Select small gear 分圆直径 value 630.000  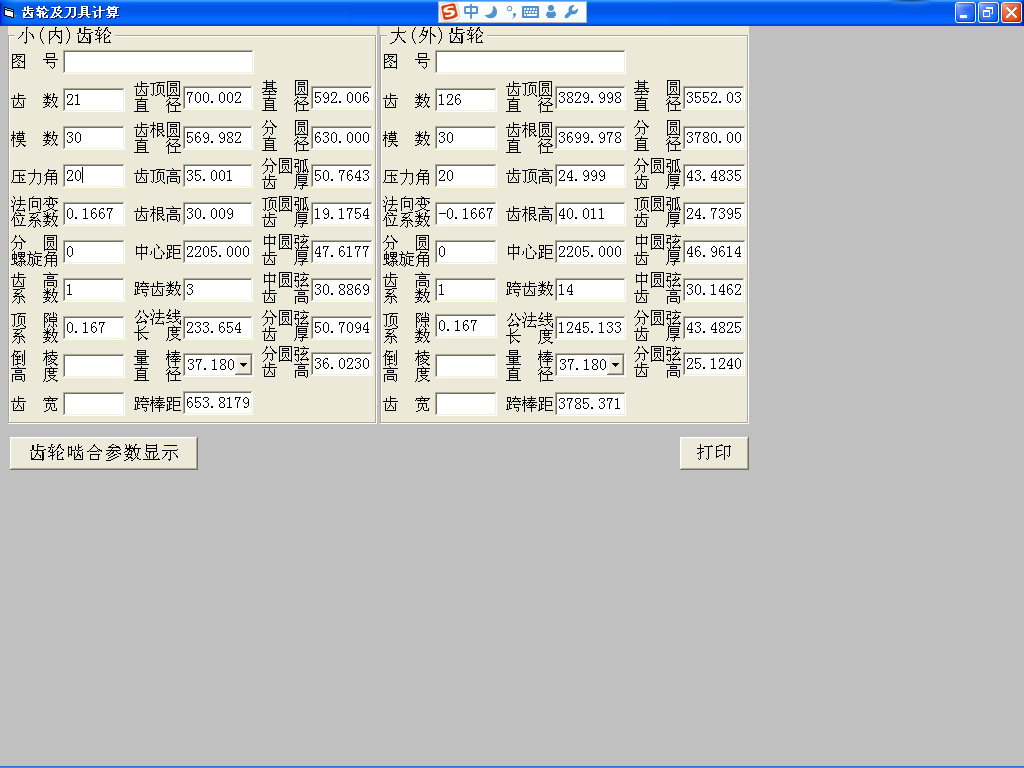click(x=342, y=138)
